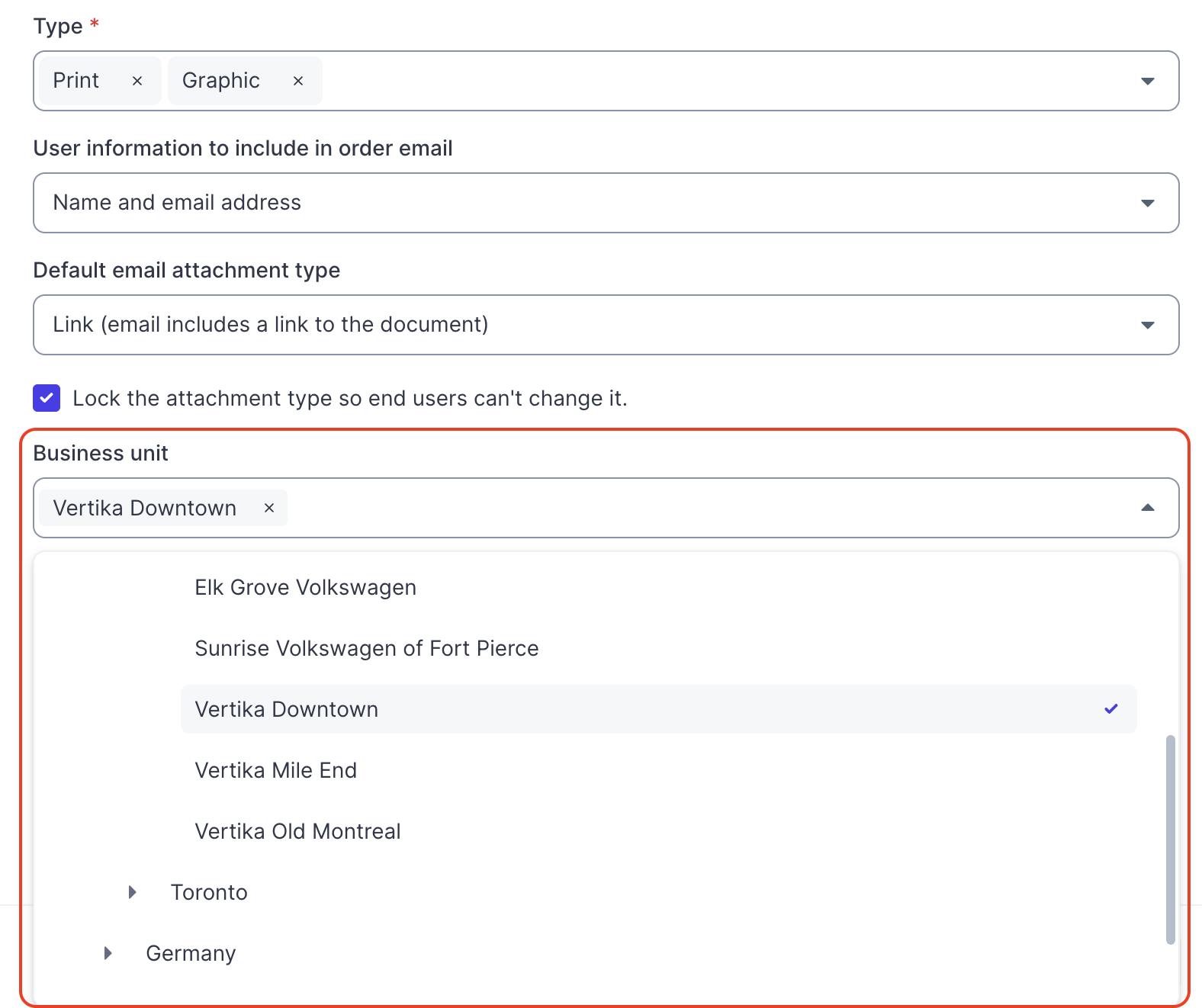
Task: Choose the Toronto business unit
Action: coord(209,892)
